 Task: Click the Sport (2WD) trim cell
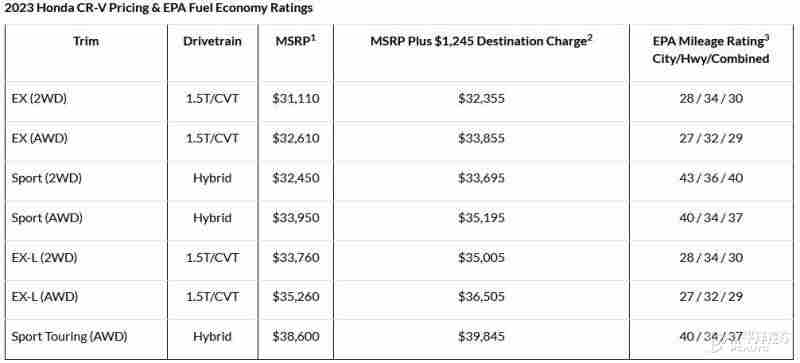[x=46, y=178]
